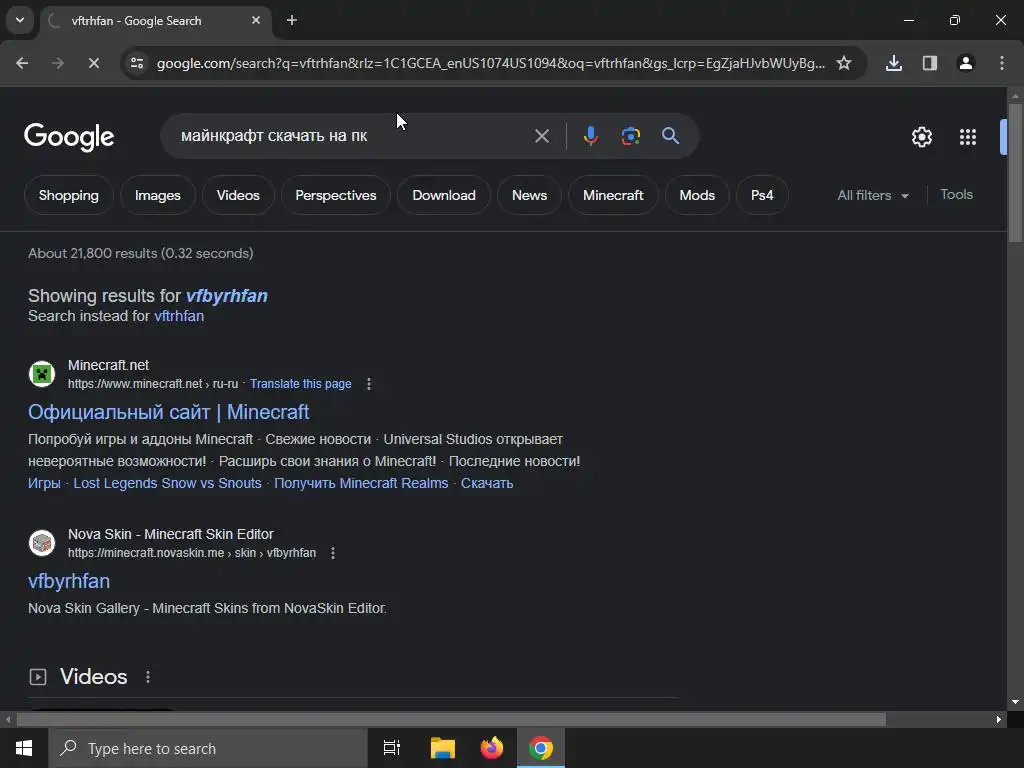
Task: Click the horizontal scrollbar thumb
Action: pyautogui.click(x=451, y=720)
